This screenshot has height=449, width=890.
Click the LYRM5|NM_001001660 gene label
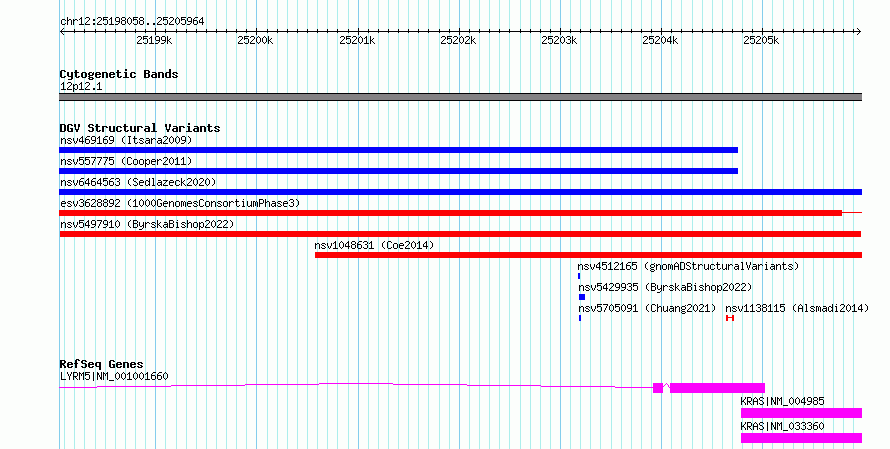coord(114,376)
